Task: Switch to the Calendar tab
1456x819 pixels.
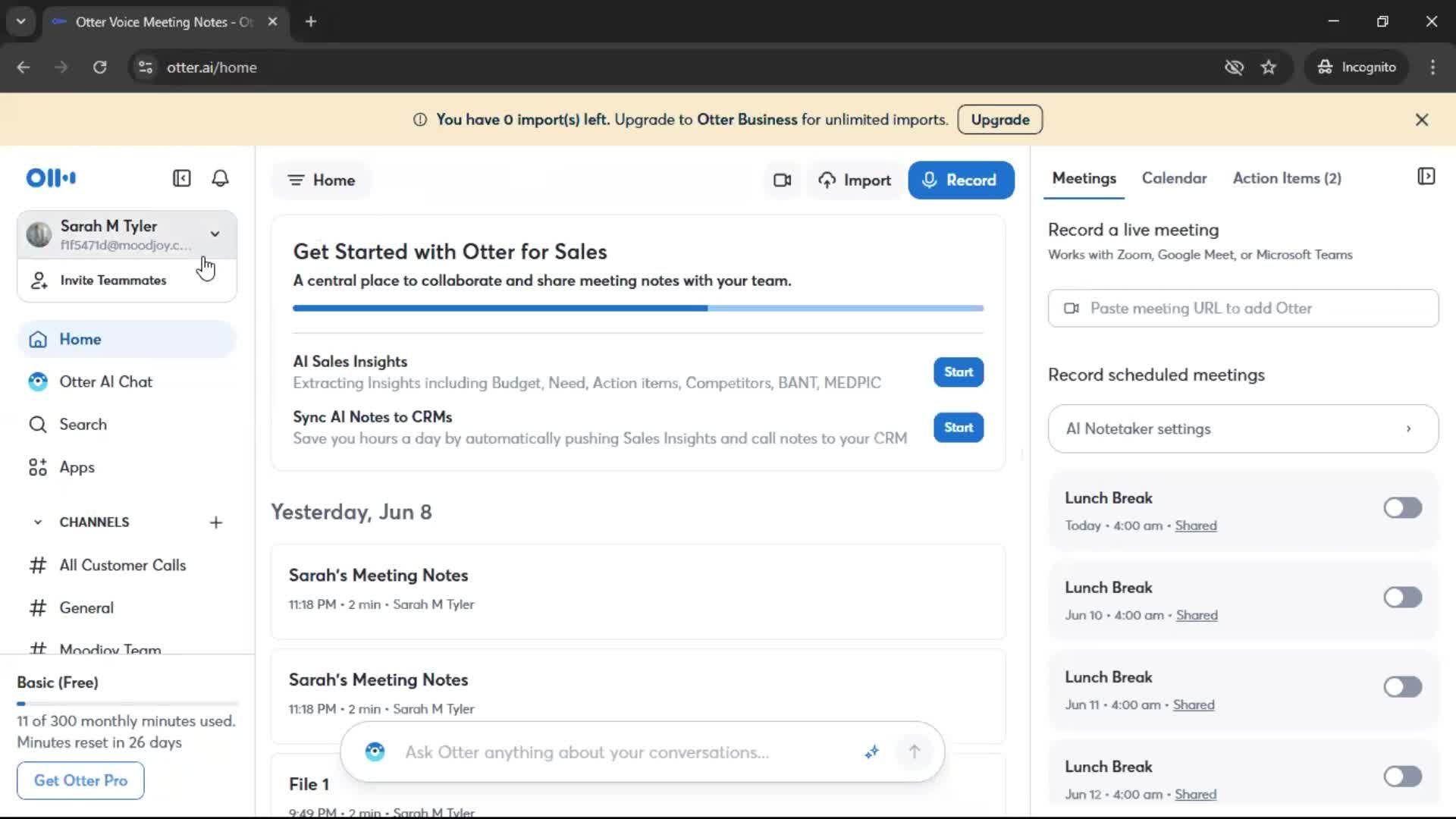Action: coord(1174,178)
